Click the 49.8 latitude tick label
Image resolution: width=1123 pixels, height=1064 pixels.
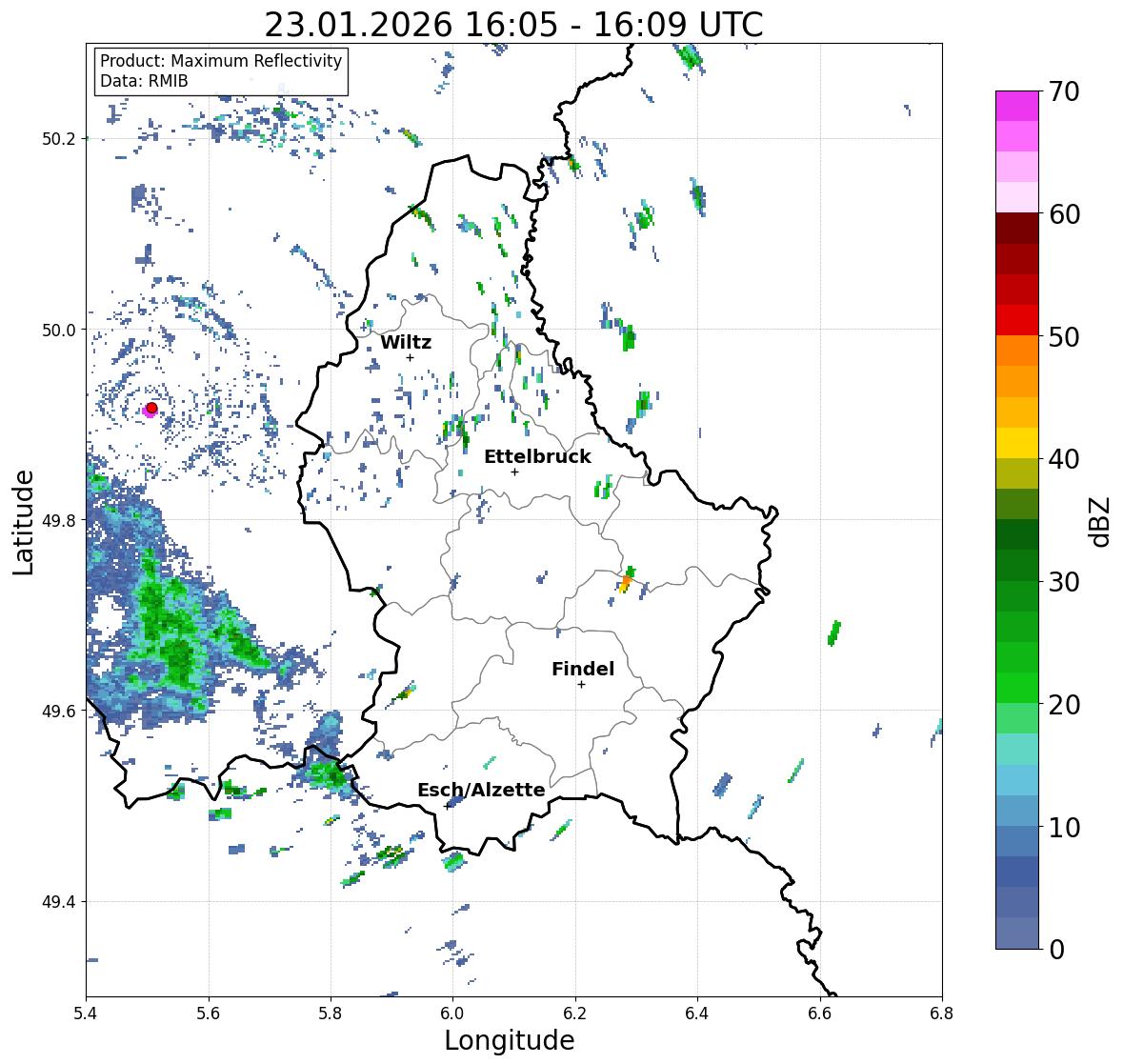pos(61,520)
